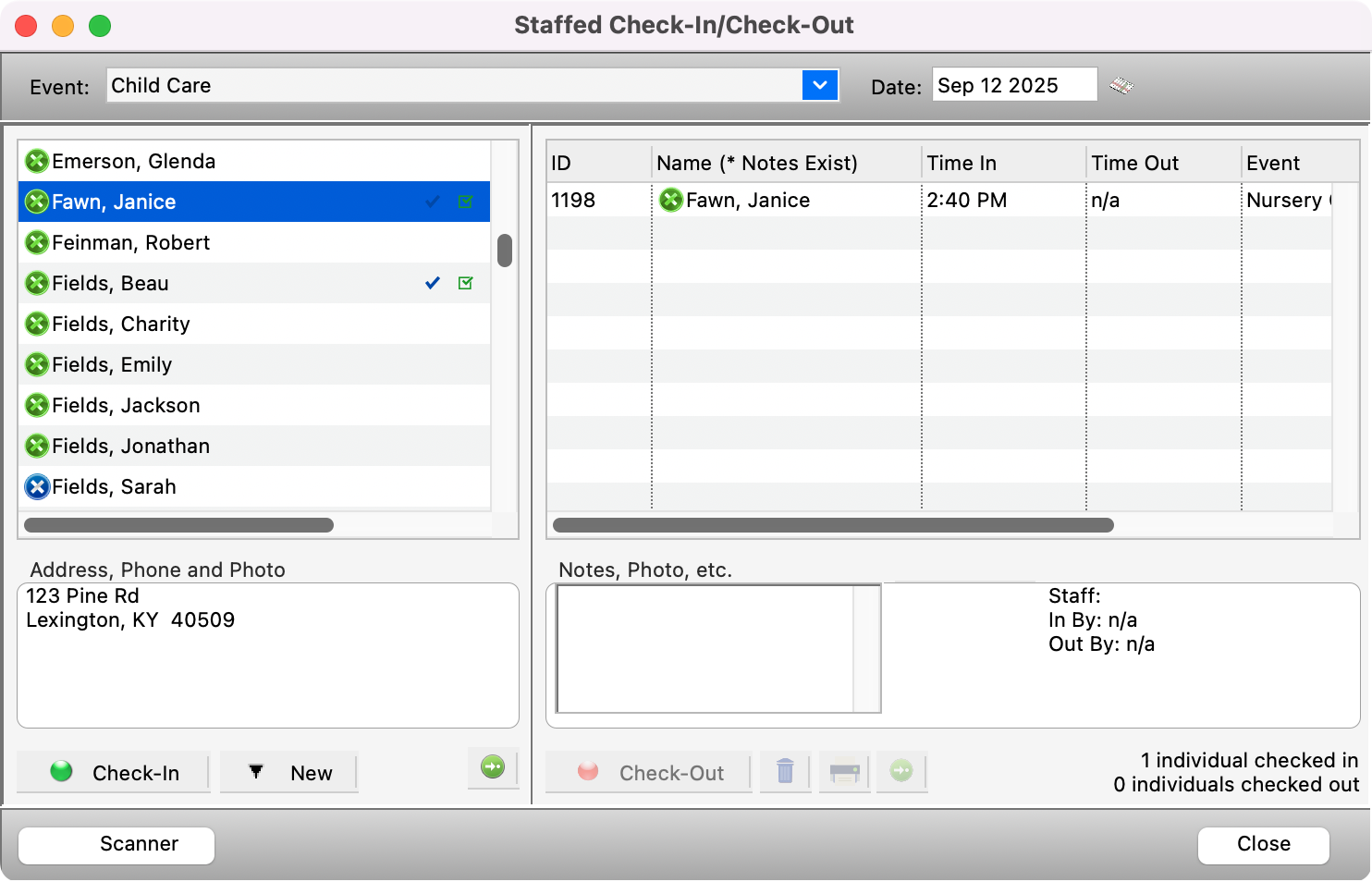Click green status icon for Emerson, Glenda

click(37, 161)
